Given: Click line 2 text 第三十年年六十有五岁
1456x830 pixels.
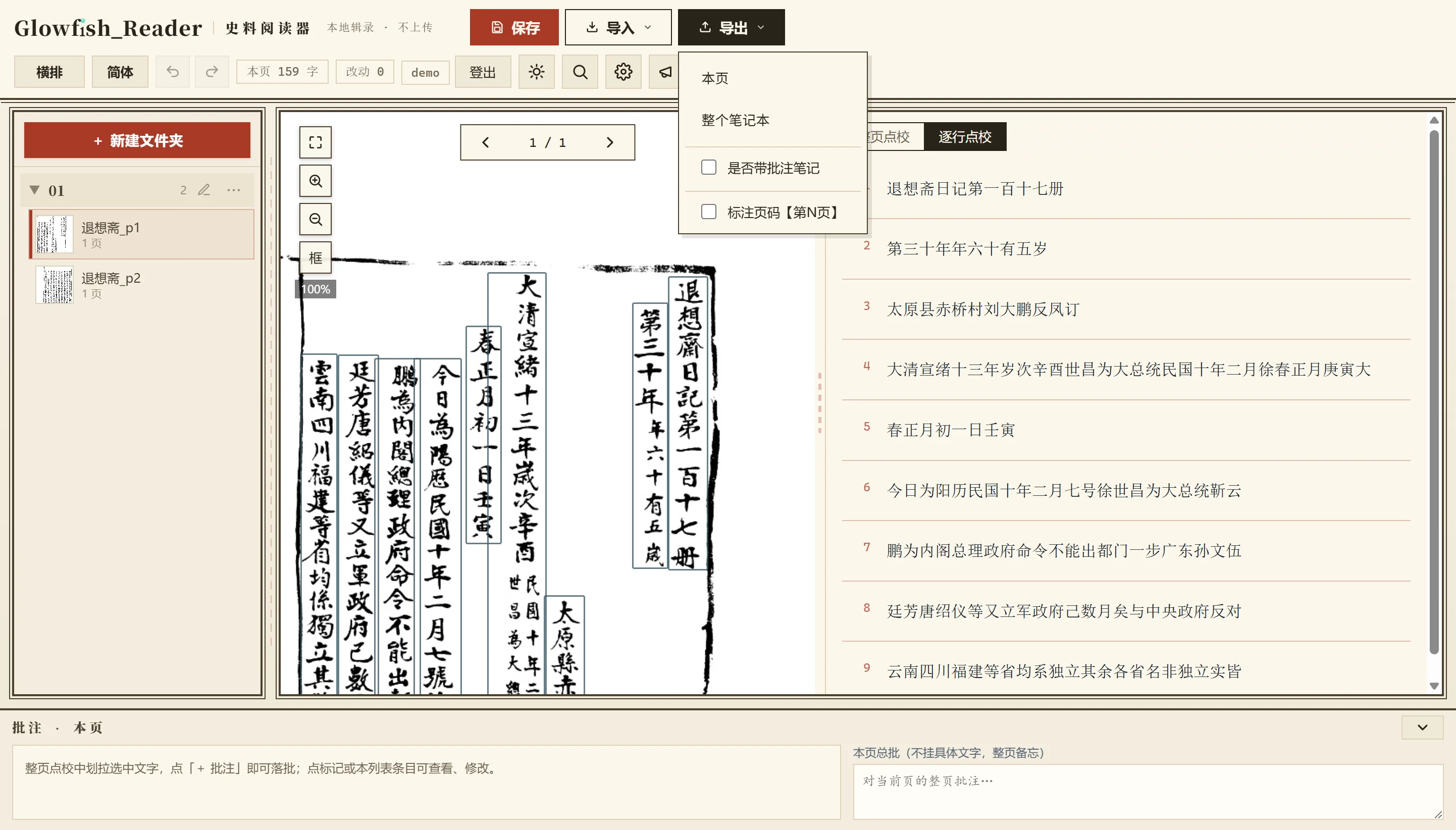Looking at the screenshot, I should point(966,249).
